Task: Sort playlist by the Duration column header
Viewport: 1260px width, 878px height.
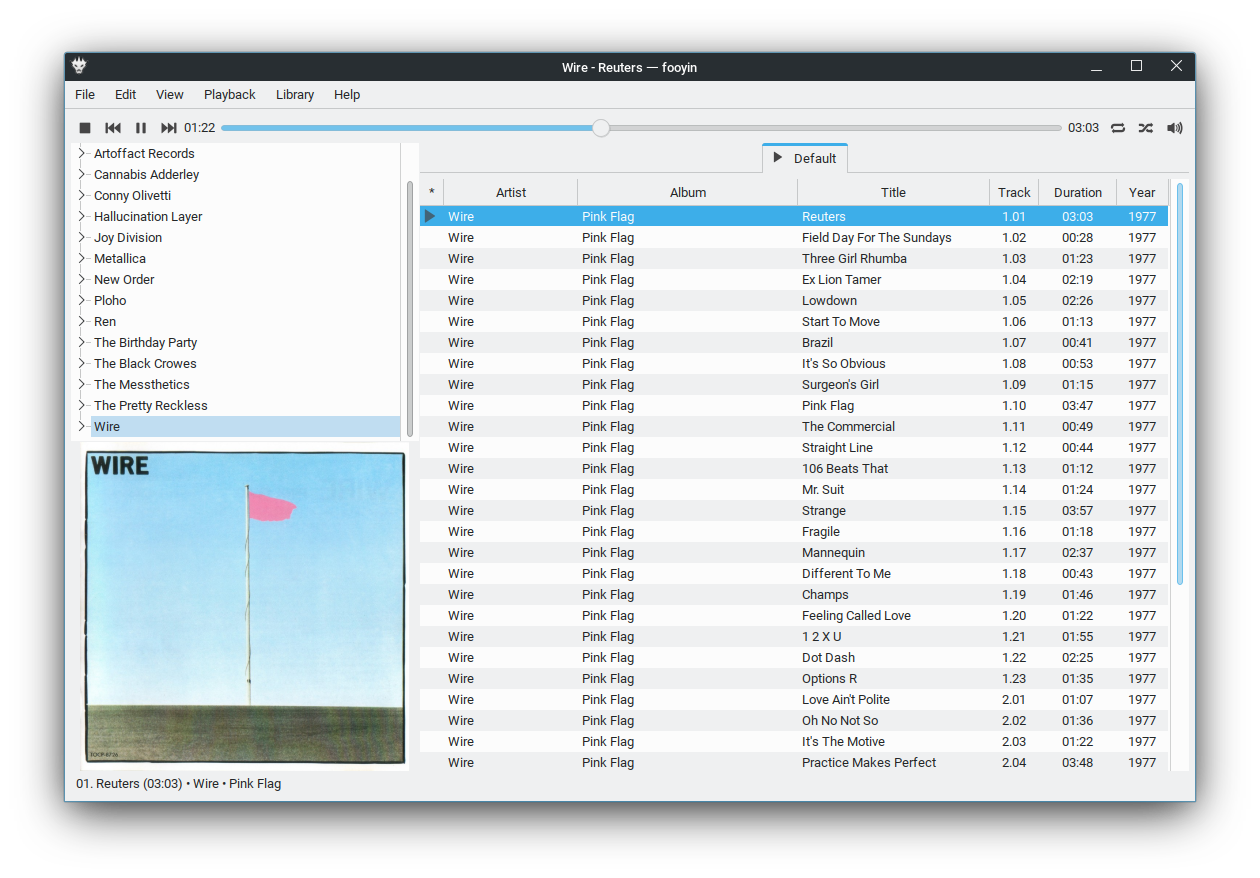Action: (x=1077, y=193)
